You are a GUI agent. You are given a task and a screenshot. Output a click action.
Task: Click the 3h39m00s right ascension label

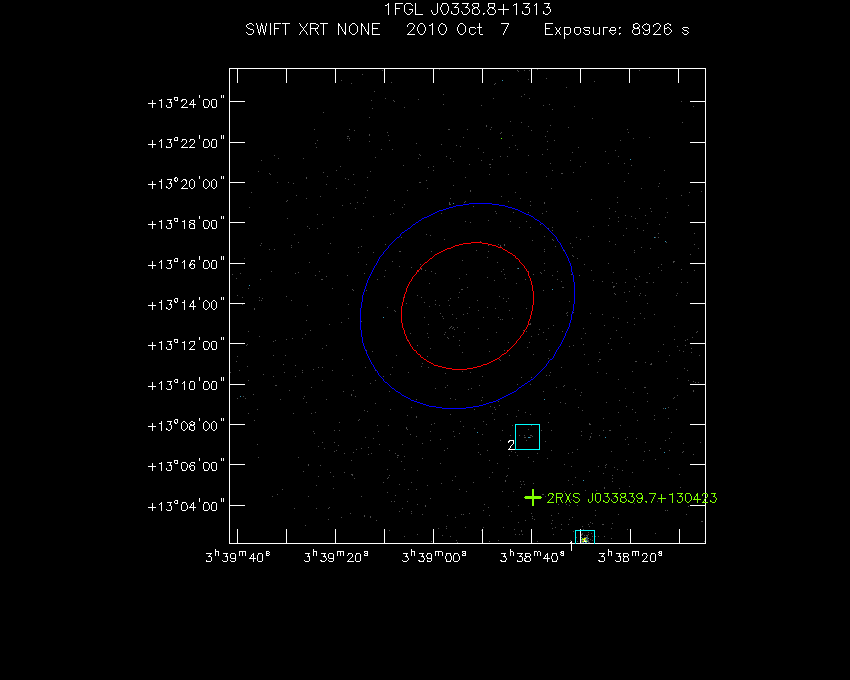click(x=434, y=557)
